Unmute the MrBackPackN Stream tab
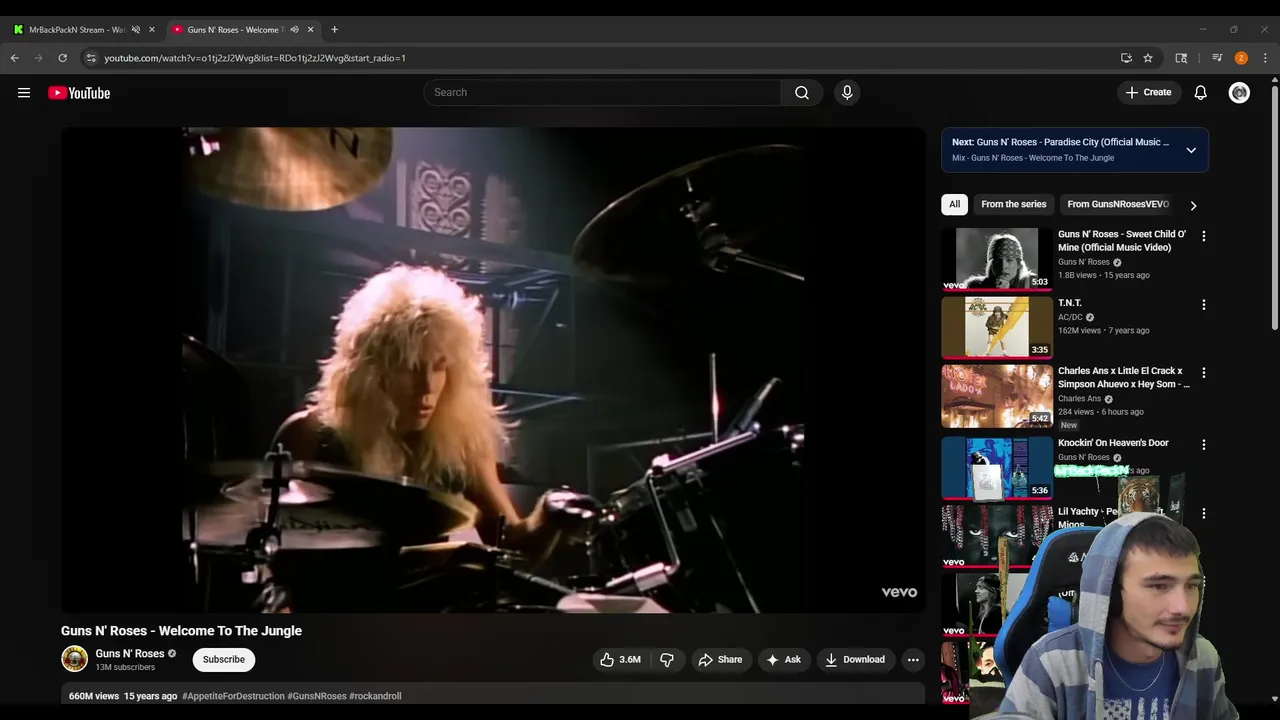The width and height of the screenshot is (1280, 720). 136,30
